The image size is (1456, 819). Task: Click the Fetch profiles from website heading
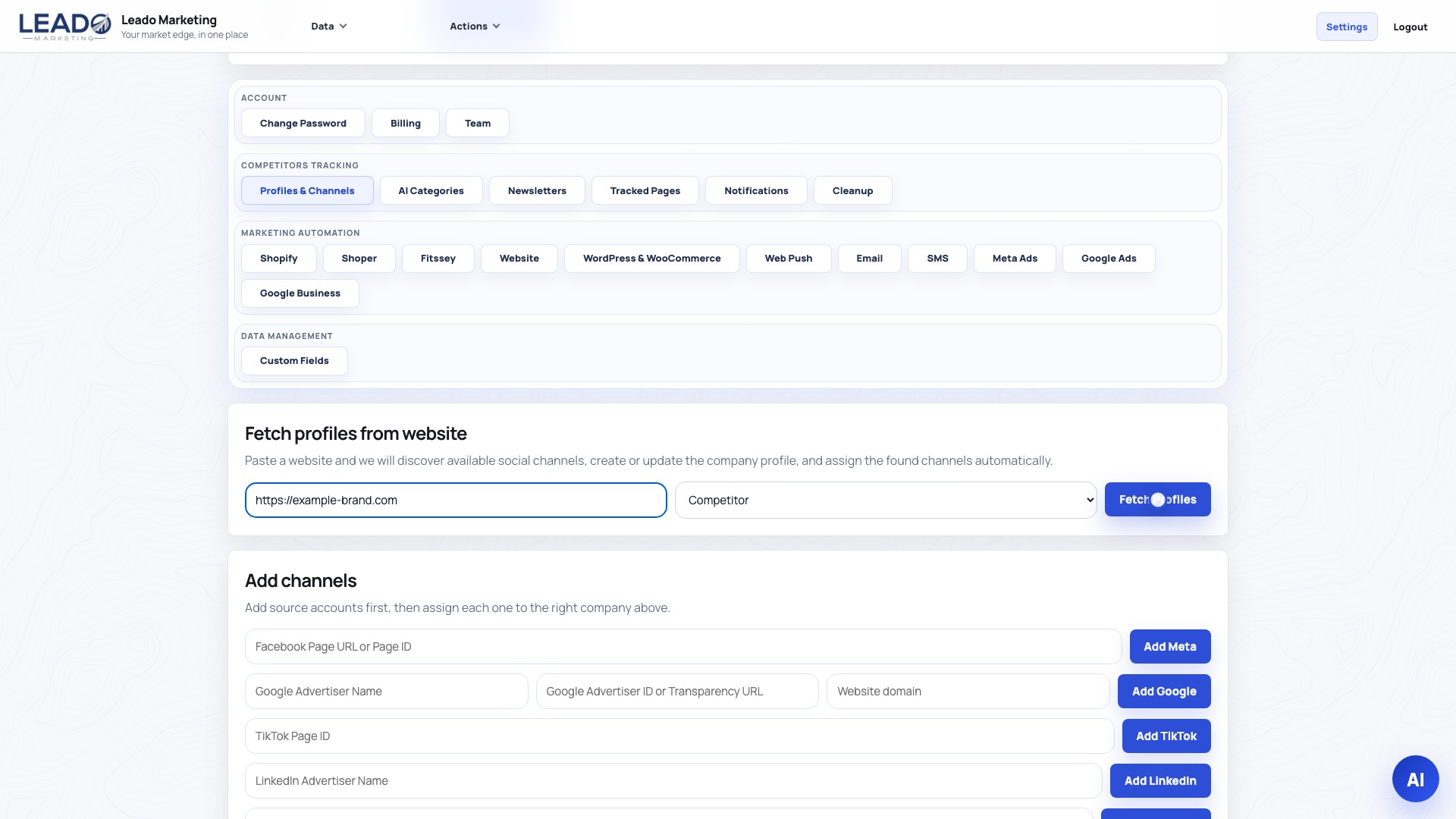click(356, 434)
